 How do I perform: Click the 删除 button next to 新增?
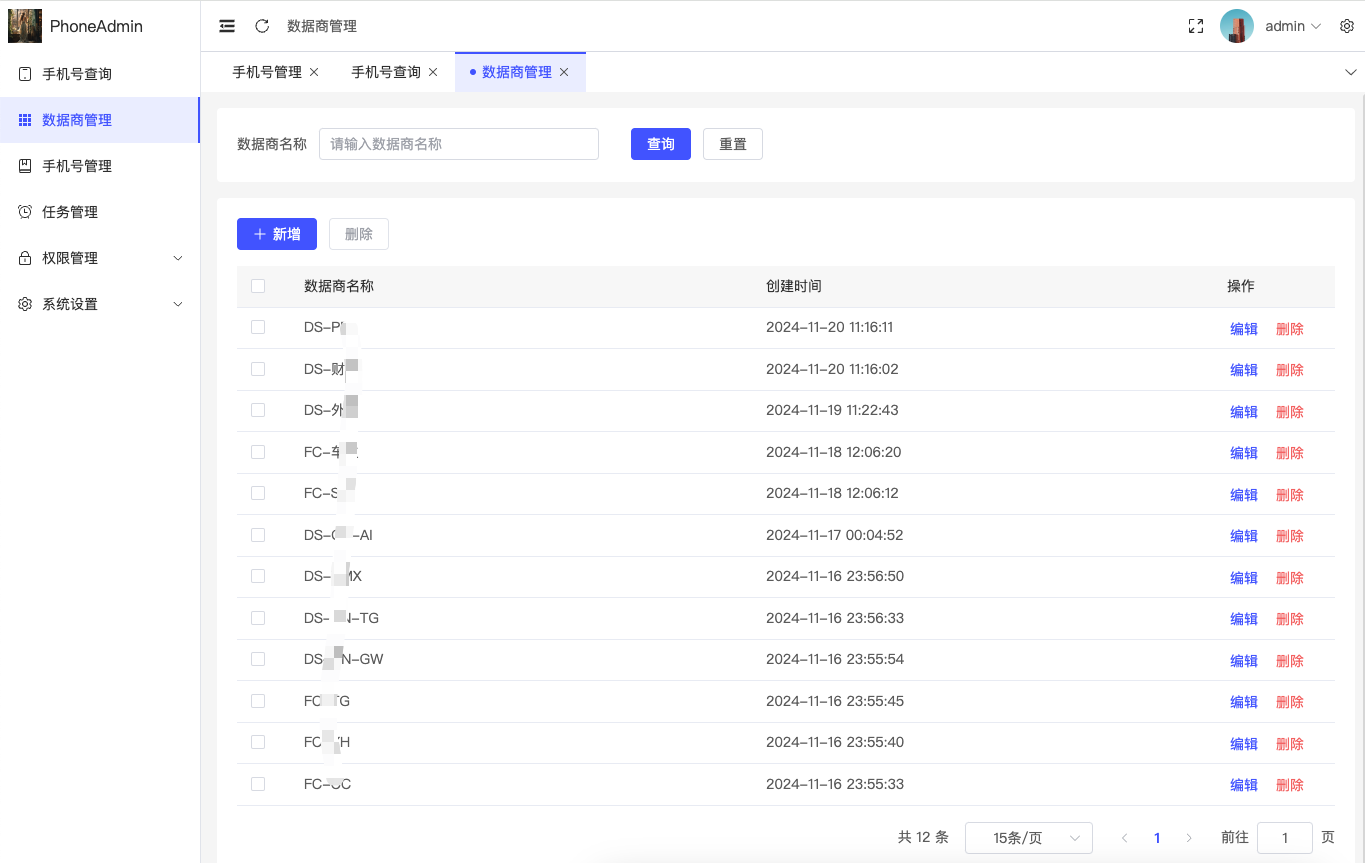tap(359, 234)
